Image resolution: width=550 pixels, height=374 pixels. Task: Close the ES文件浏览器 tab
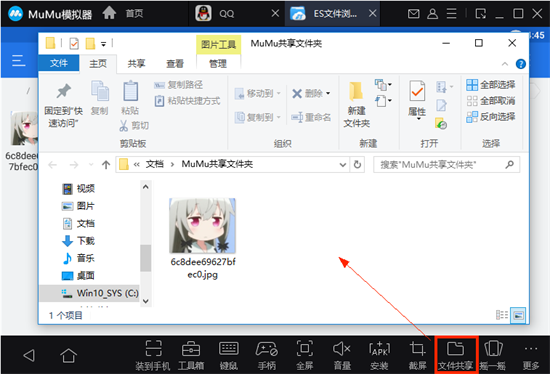pyautogui.click(x=373, y=13)
